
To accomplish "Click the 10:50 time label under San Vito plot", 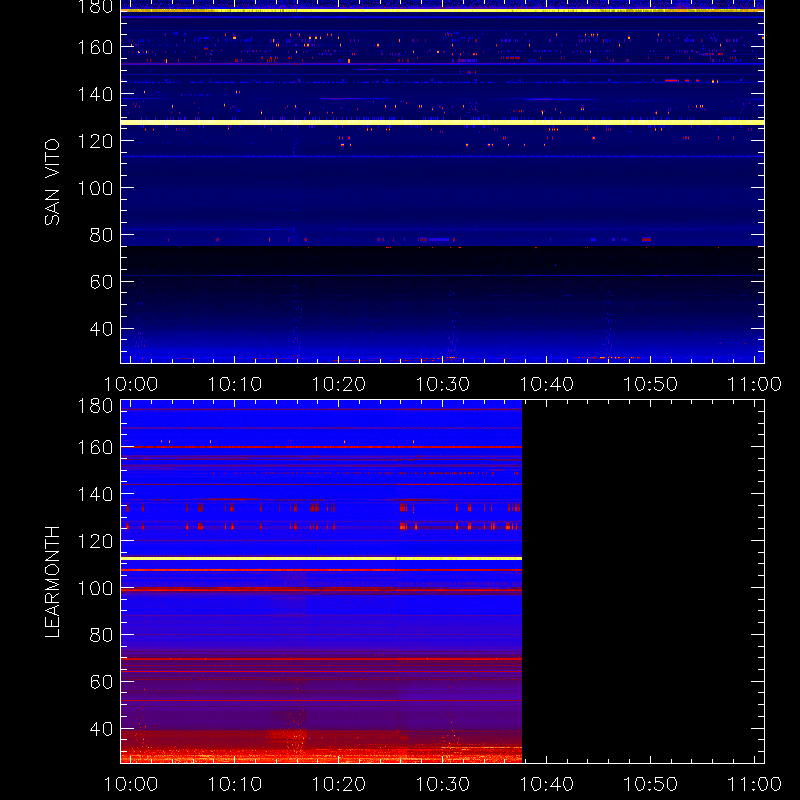I will [651, 384].
